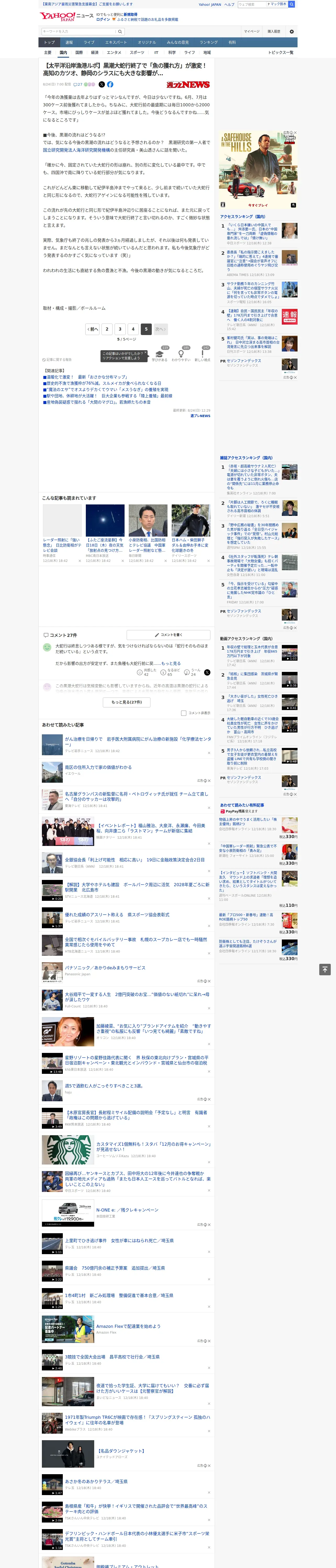The image size is (336, 1568).
Task: Click the ログイン link
Action: pyautogui.click(x=103, y=20)
